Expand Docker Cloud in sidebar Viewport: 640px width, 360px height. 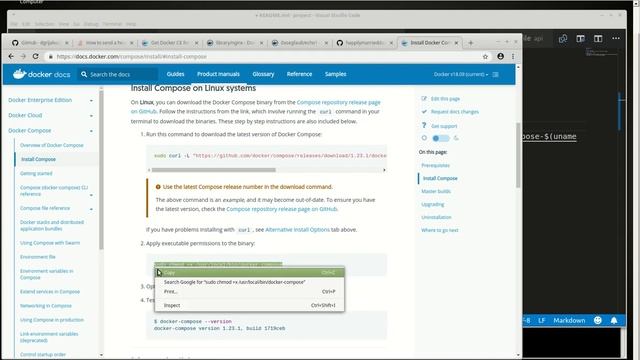pos(91,116)
